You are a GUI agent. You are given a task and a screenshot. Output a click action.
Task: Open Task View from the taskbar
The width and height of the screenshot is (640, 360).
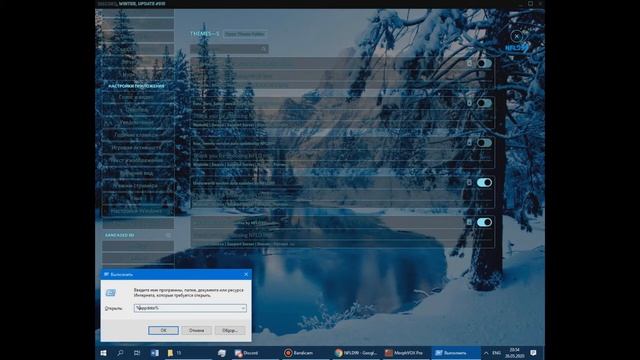pyautogui.click(x=137, y=353)
